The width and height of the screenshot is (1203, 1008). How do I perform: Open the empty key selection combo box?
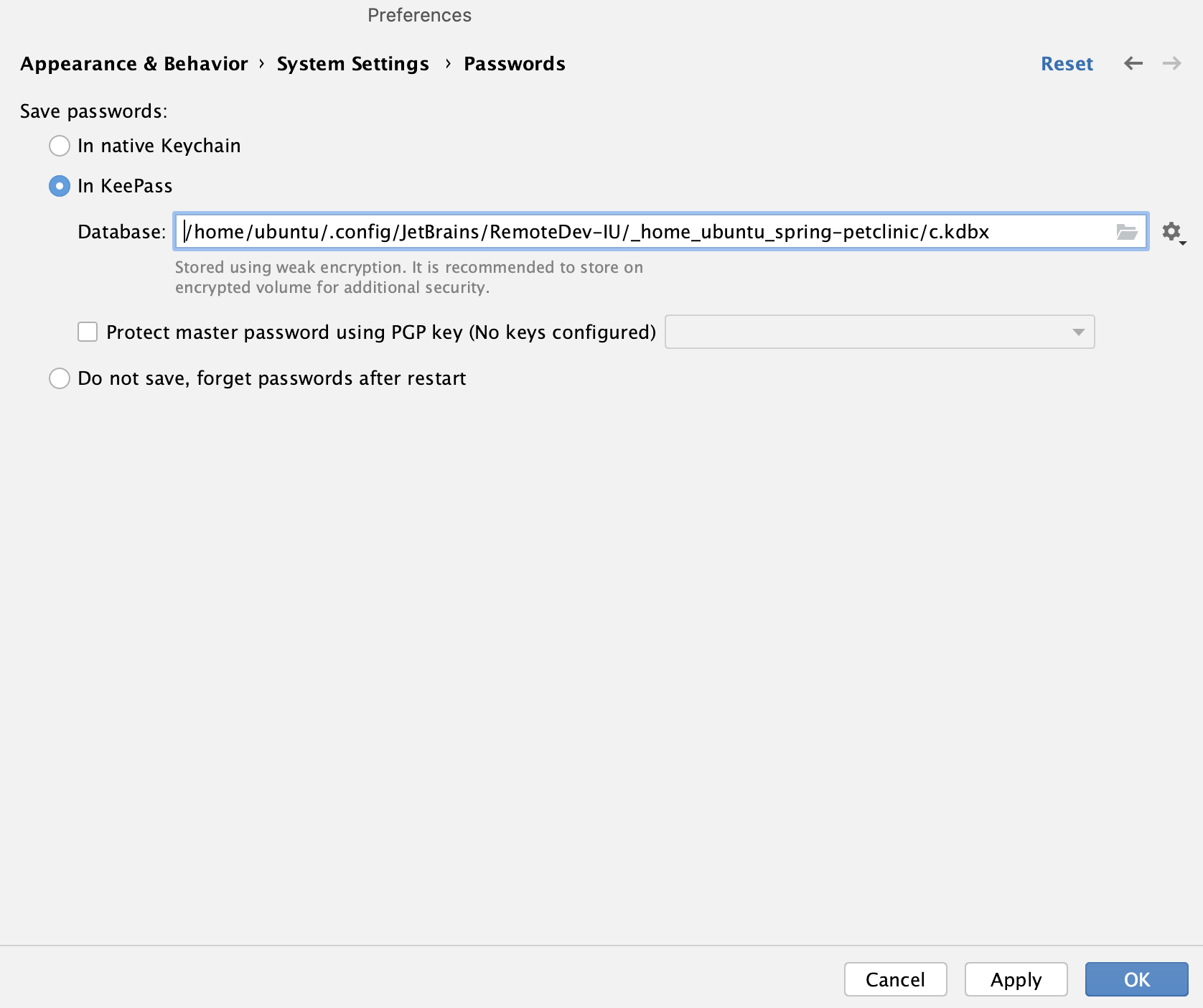tap(879, 332)
